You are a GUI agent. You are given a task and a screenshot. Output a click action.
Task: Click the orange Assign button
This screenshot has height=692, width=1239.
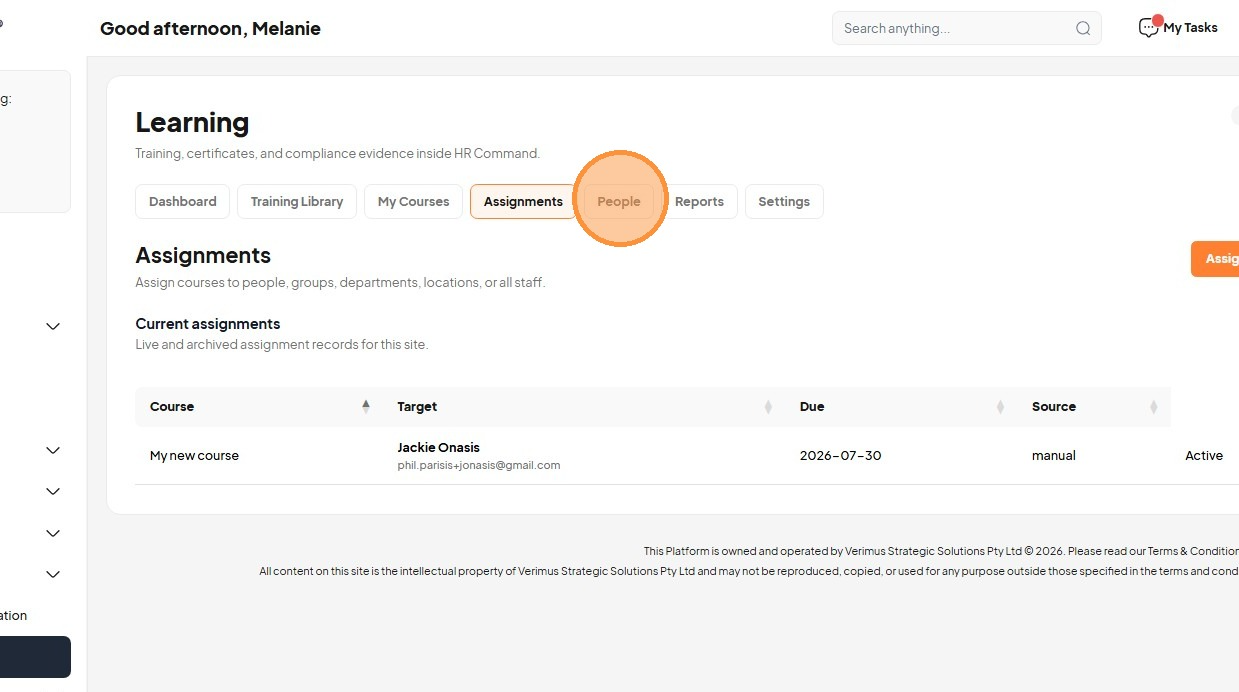point(1215,259)
